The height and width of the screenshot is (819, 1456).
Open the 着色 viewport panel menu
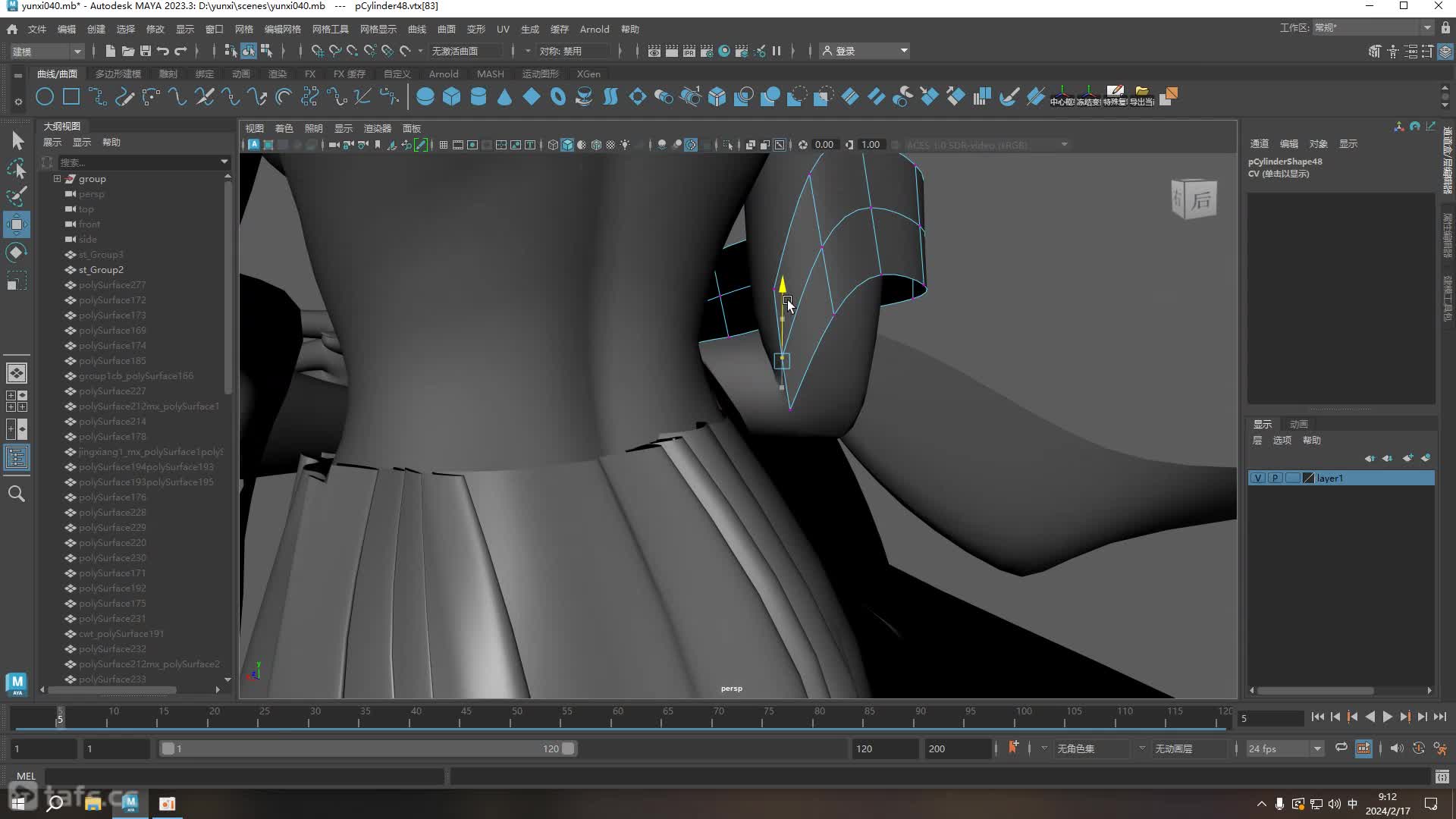pos(284,128)
